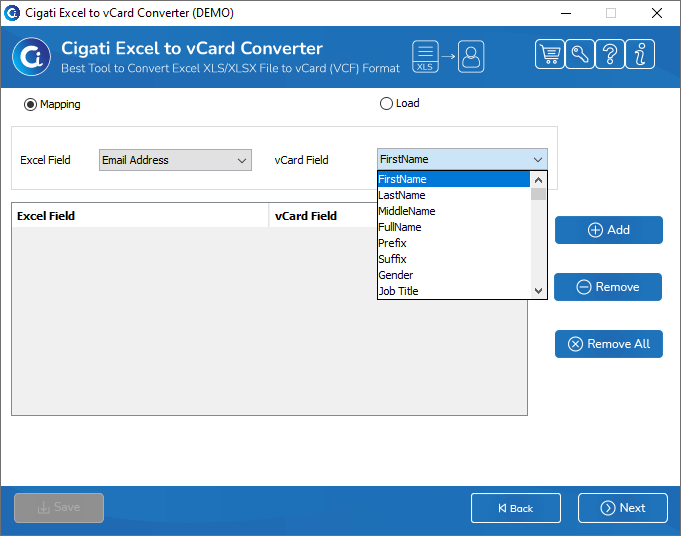Go to the Back step
This screenshot has width=681, height=536.
[516, 508]
